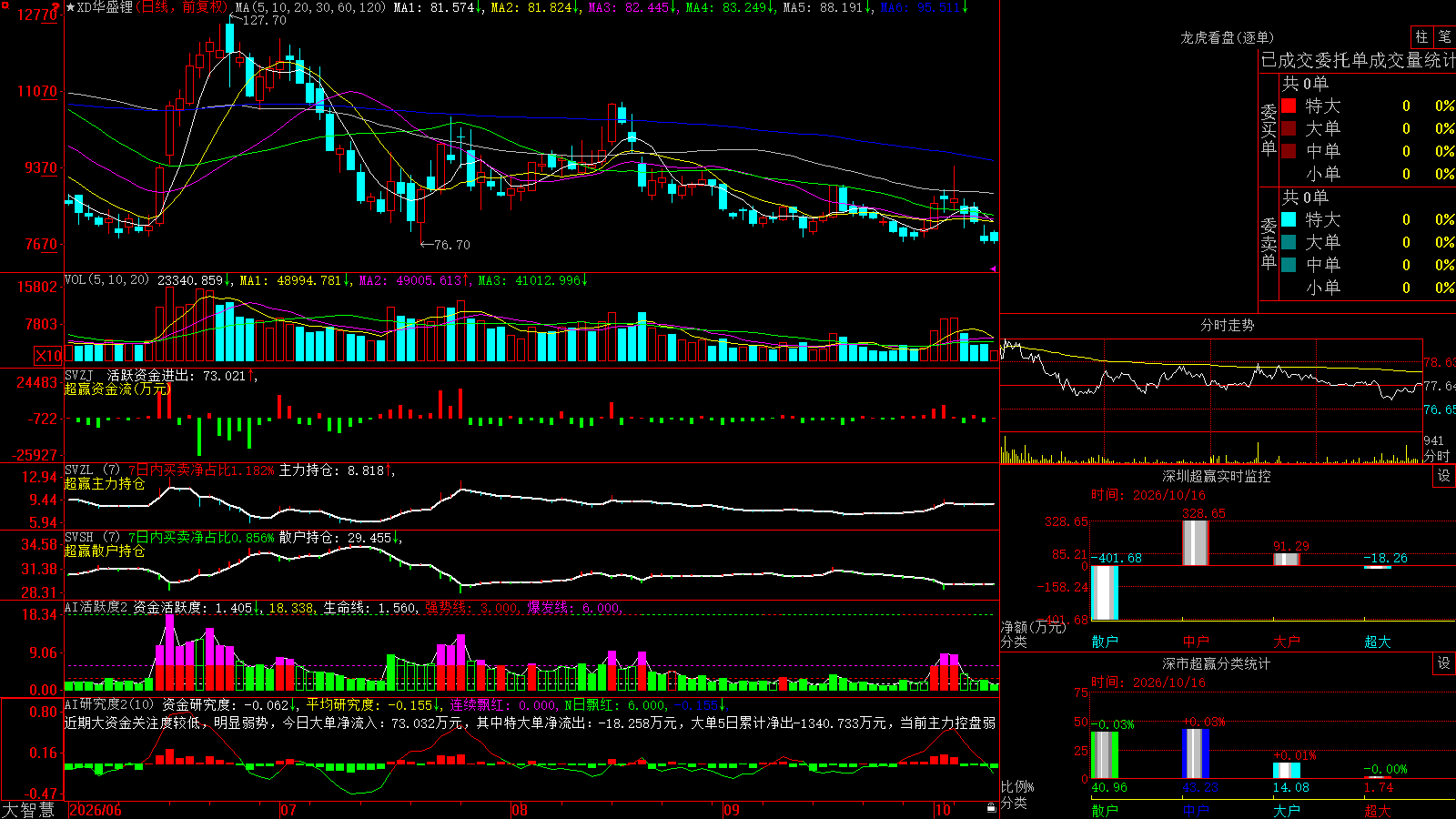1456x819 pixels.
Task: Click the 40.96 散户 ratio value
Action: tap(1109, 787)
